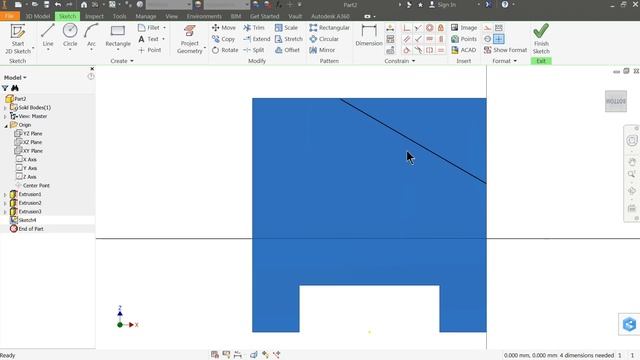Select YZ Plane in browser
Image resolution: width=640 pixels, height=360 pixels.
tap(29, 133)
